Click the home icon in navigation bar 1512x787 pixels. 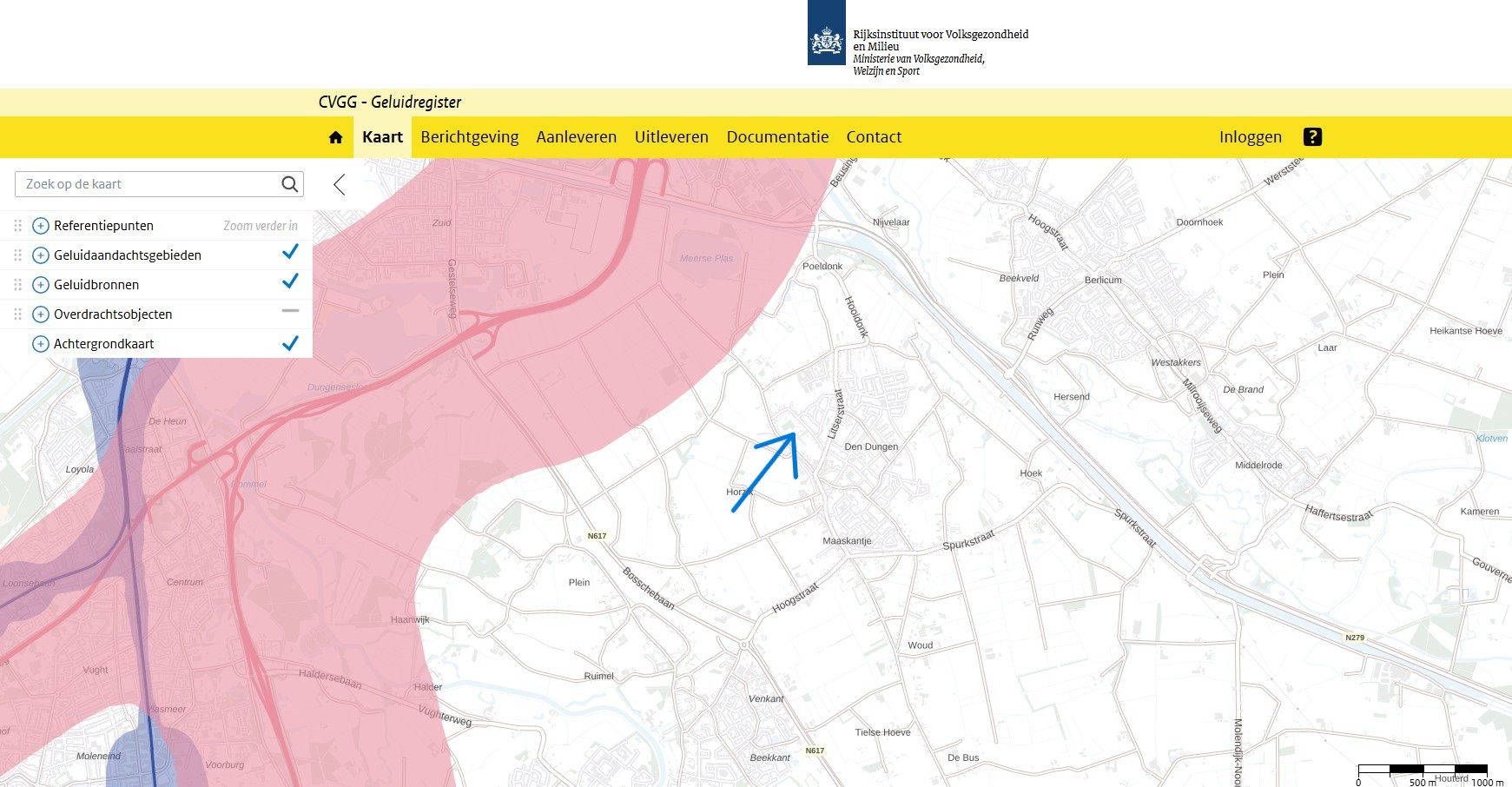(335, 137)
